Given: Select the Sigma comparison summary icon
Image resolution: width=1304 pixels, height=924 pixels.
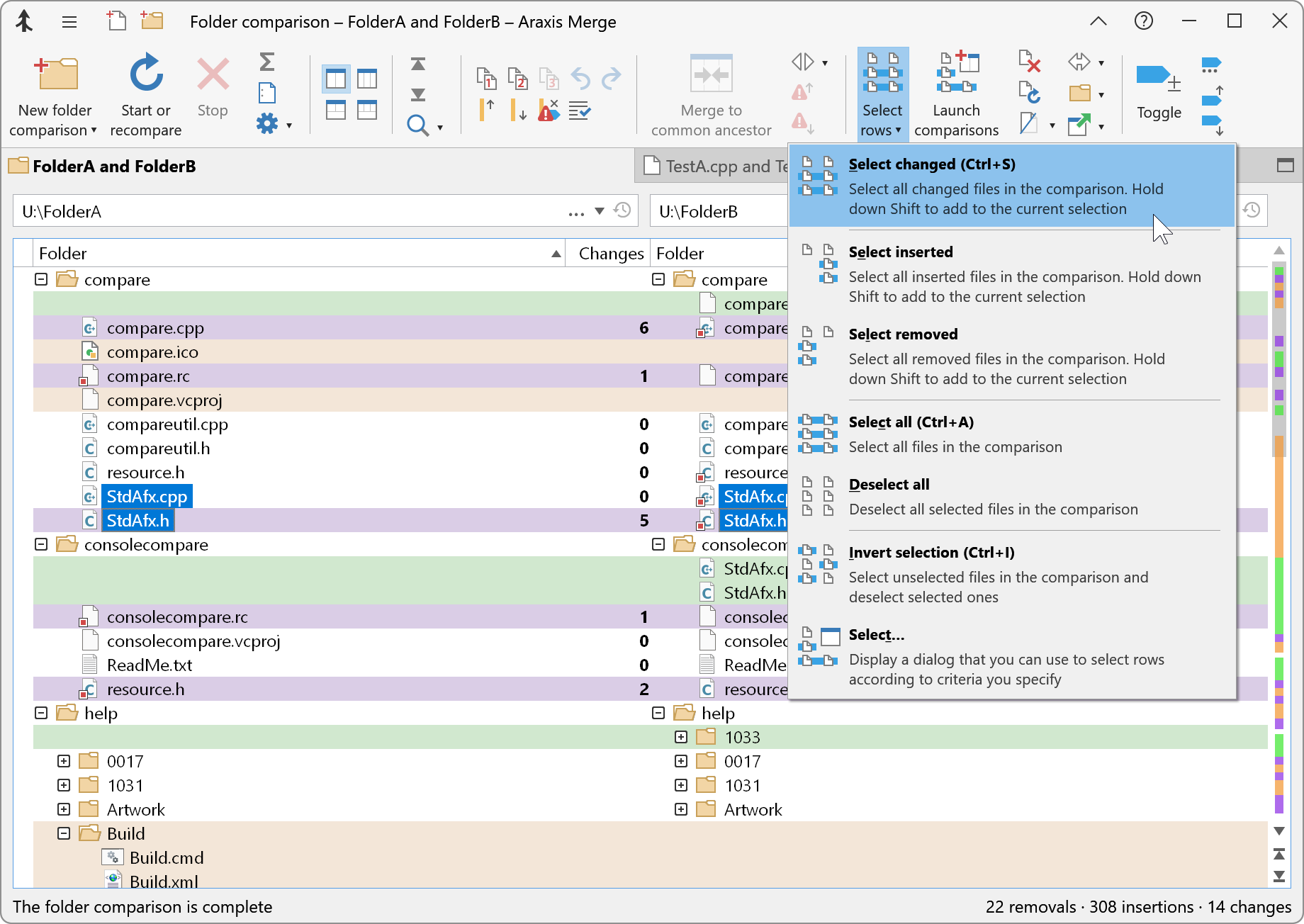Looking at the screenshot, I should pos(267,62).
